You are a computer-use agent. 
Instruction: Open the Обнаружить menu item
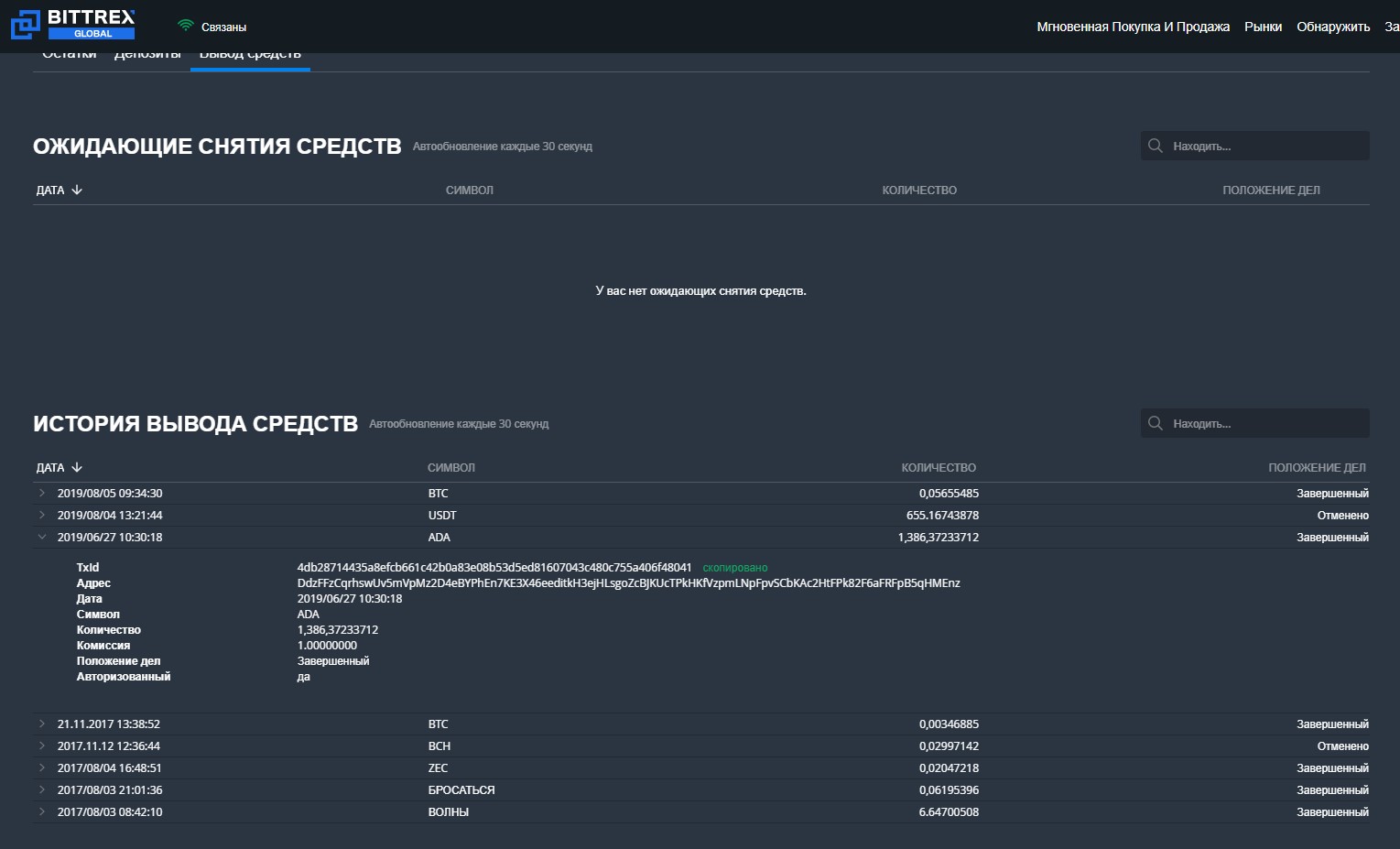[x=1333, y=27]
